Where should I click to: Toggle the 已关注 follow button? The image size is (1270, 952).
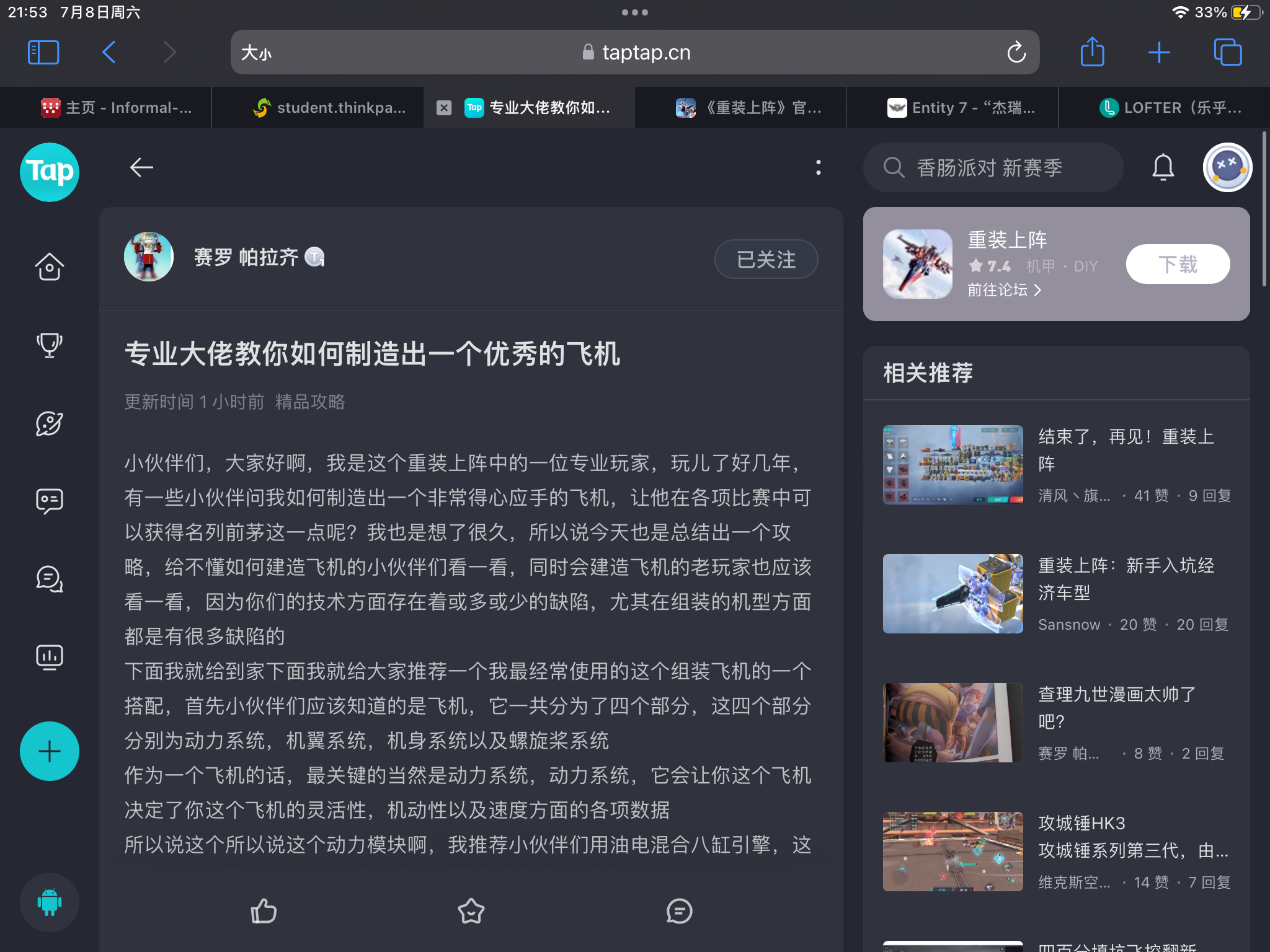[766, 259]
